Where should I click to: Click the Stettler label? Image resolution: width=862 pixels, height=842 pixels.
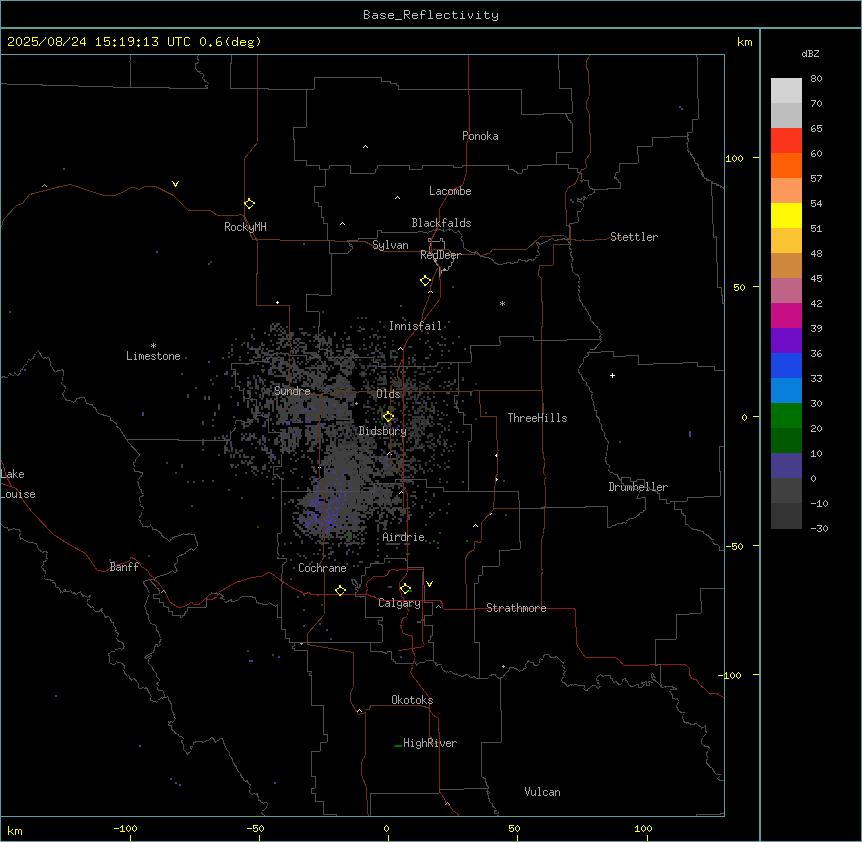click(x=634, y=237)
